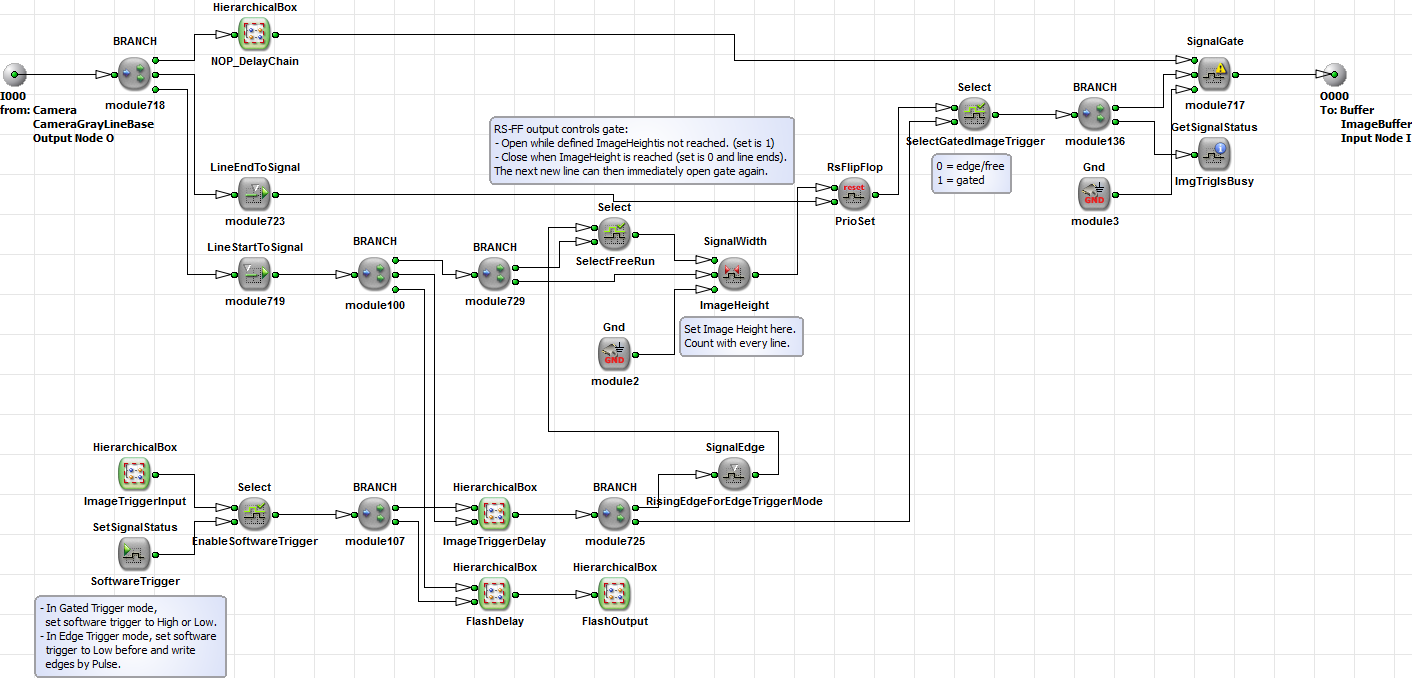The image size is (1412, 678).
Task: Click the SoftwareTrigger SetSignalStatus operator
Action: (x=134, y=553)
